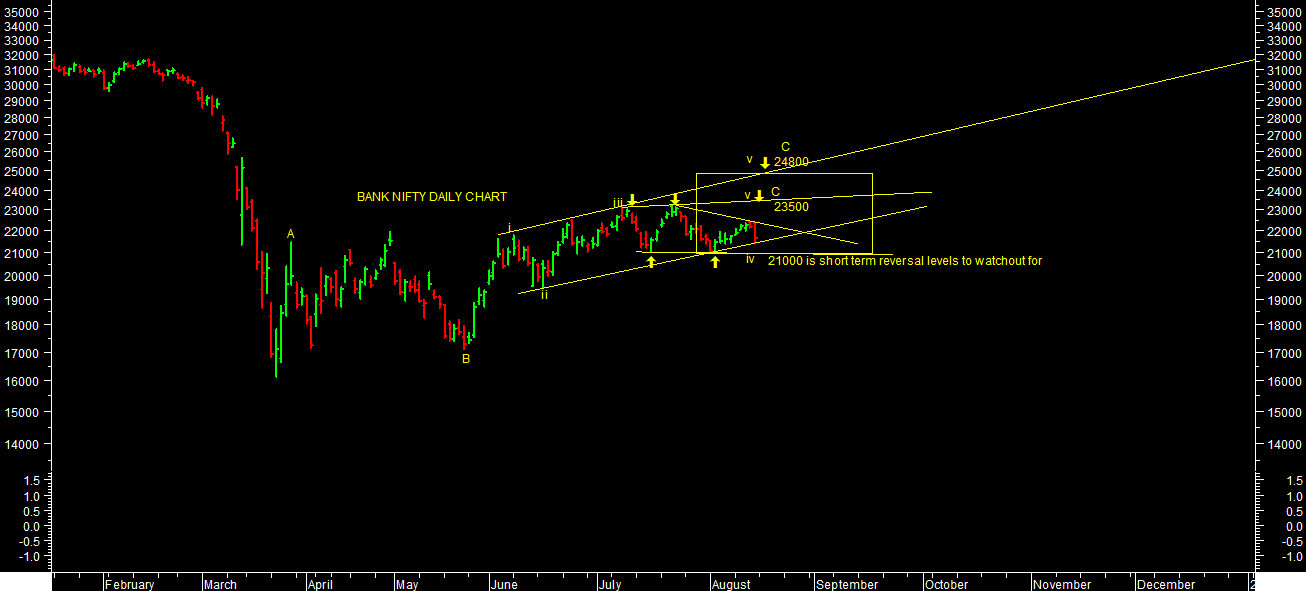
Task: Click February on the time axis
Action: click(130, 585)
